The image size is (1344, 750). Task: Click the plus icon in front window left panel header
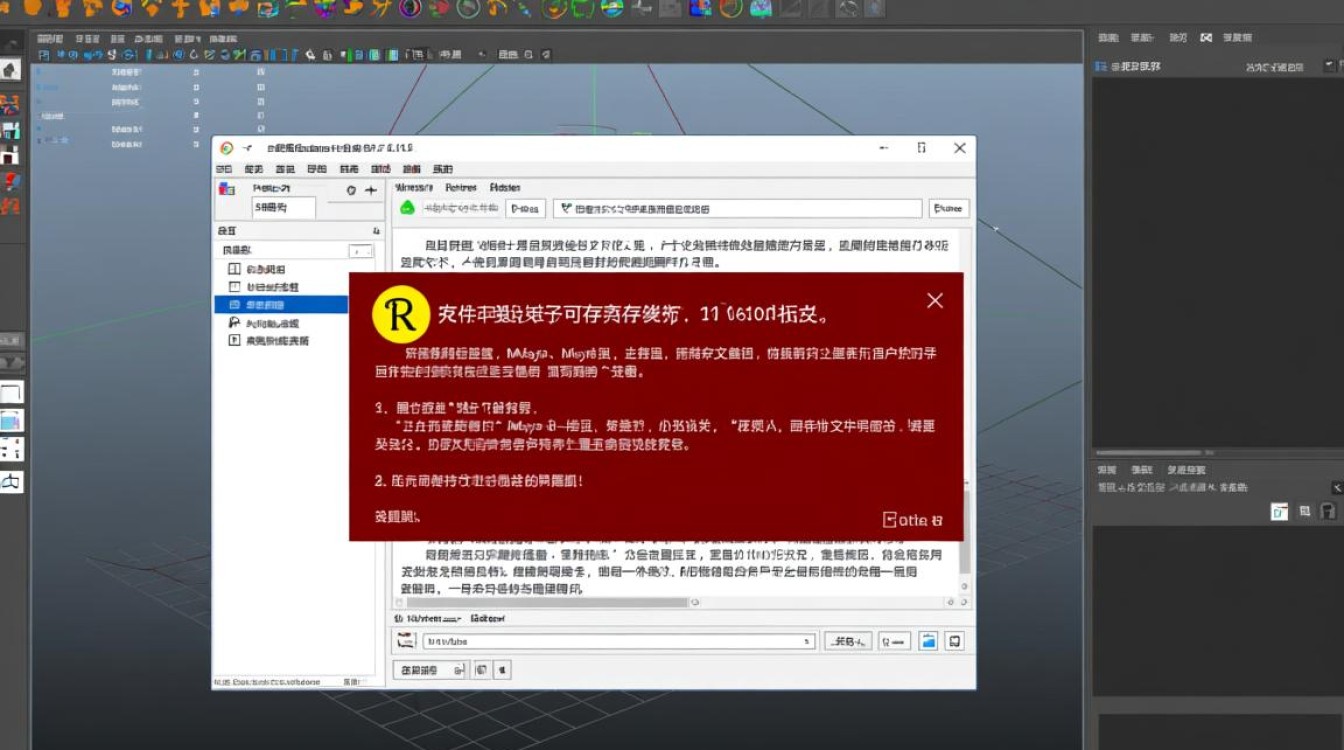(x=371, y=190)
